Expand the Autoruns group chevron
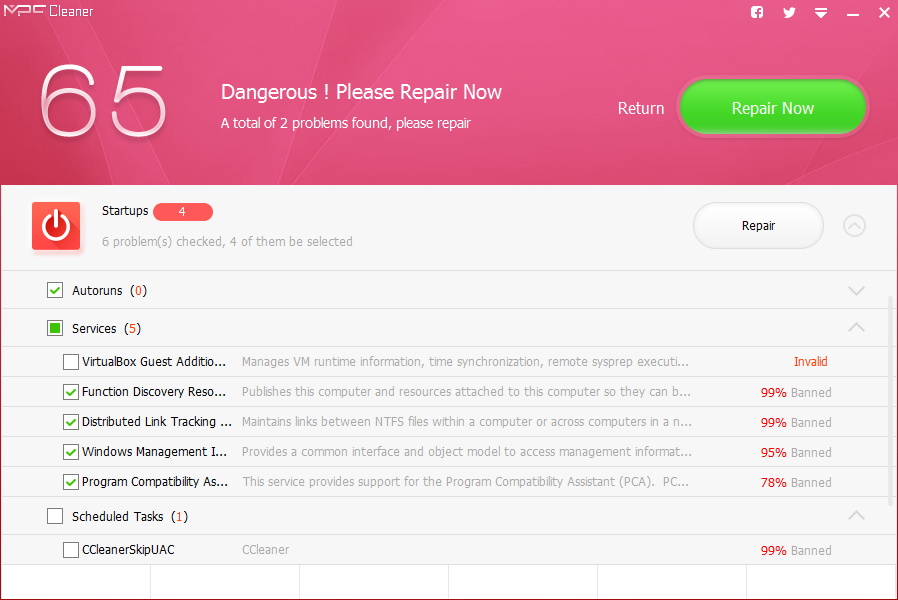 click(856, 290)
